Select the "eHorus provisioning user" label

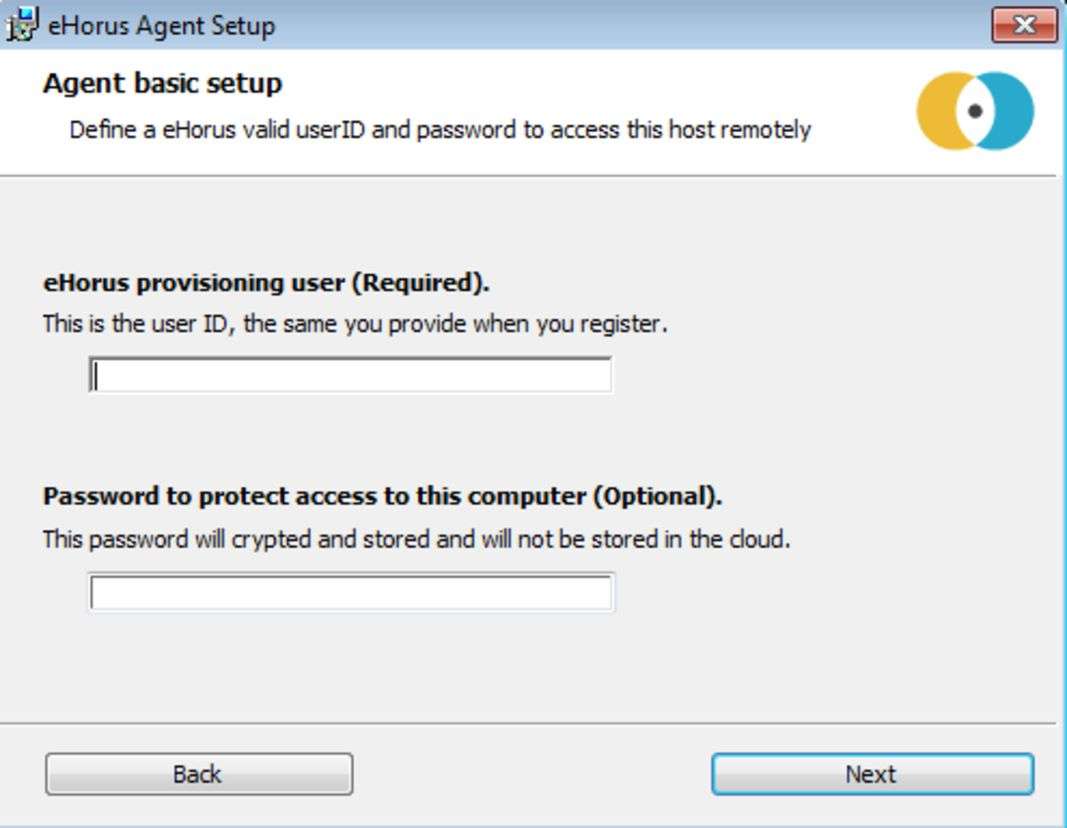(x=195, y=283)
